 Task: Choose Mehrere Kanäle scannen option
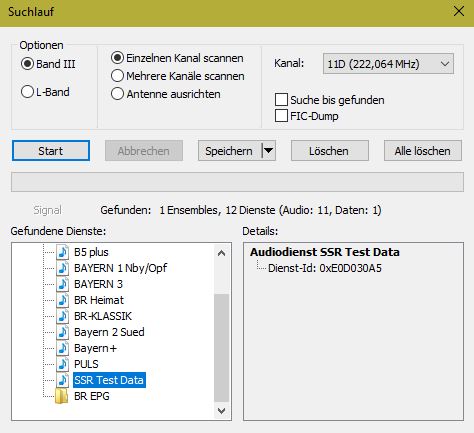[117, 76]
